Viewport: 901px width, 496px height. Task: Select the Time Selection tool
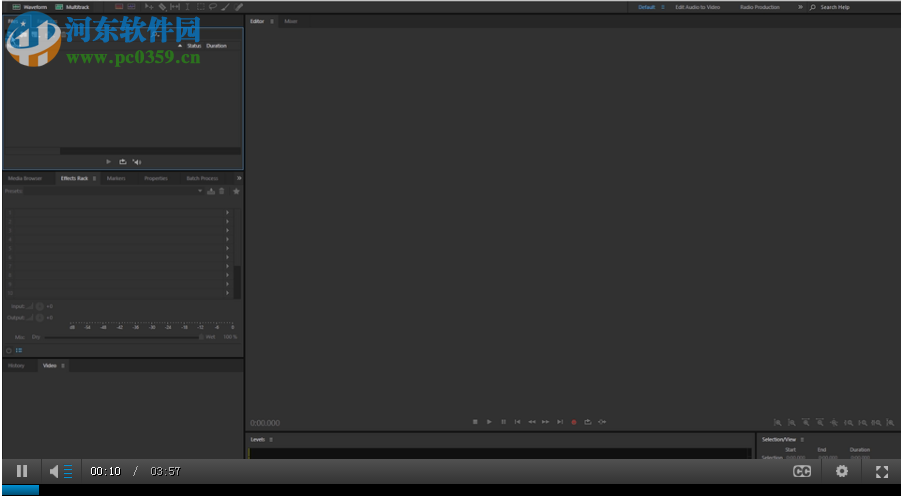187,7
